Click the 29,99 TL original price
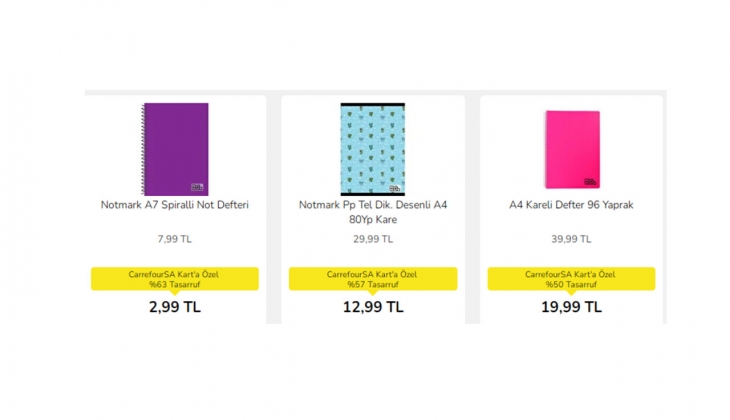730x420 pixels. [x=373, y=239]
